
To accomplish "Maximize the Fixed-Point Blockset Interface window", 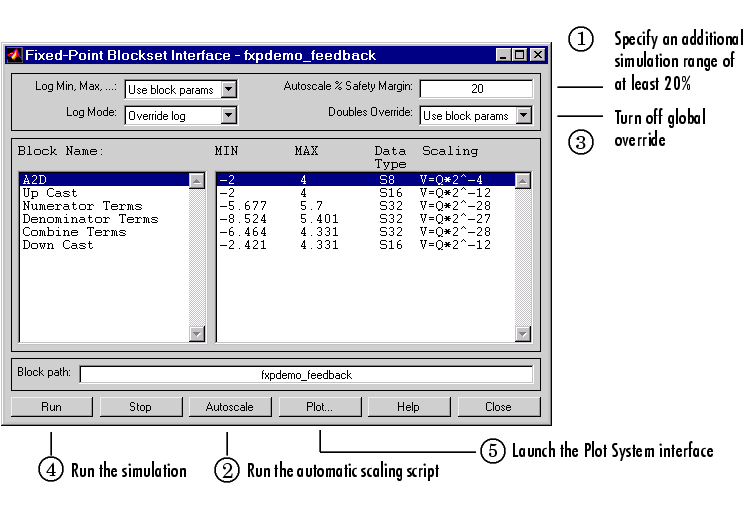I will 519,56.
